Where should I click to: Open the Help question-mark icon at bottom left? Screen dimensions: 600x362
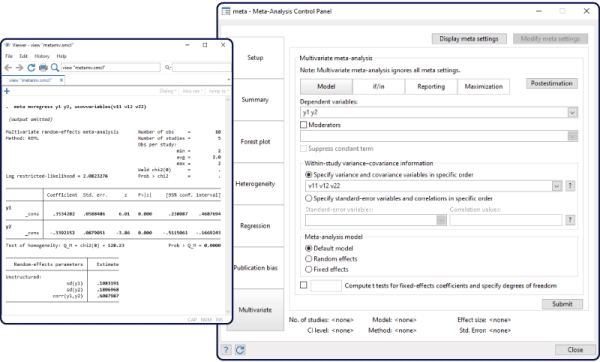(x=226, y=350)
